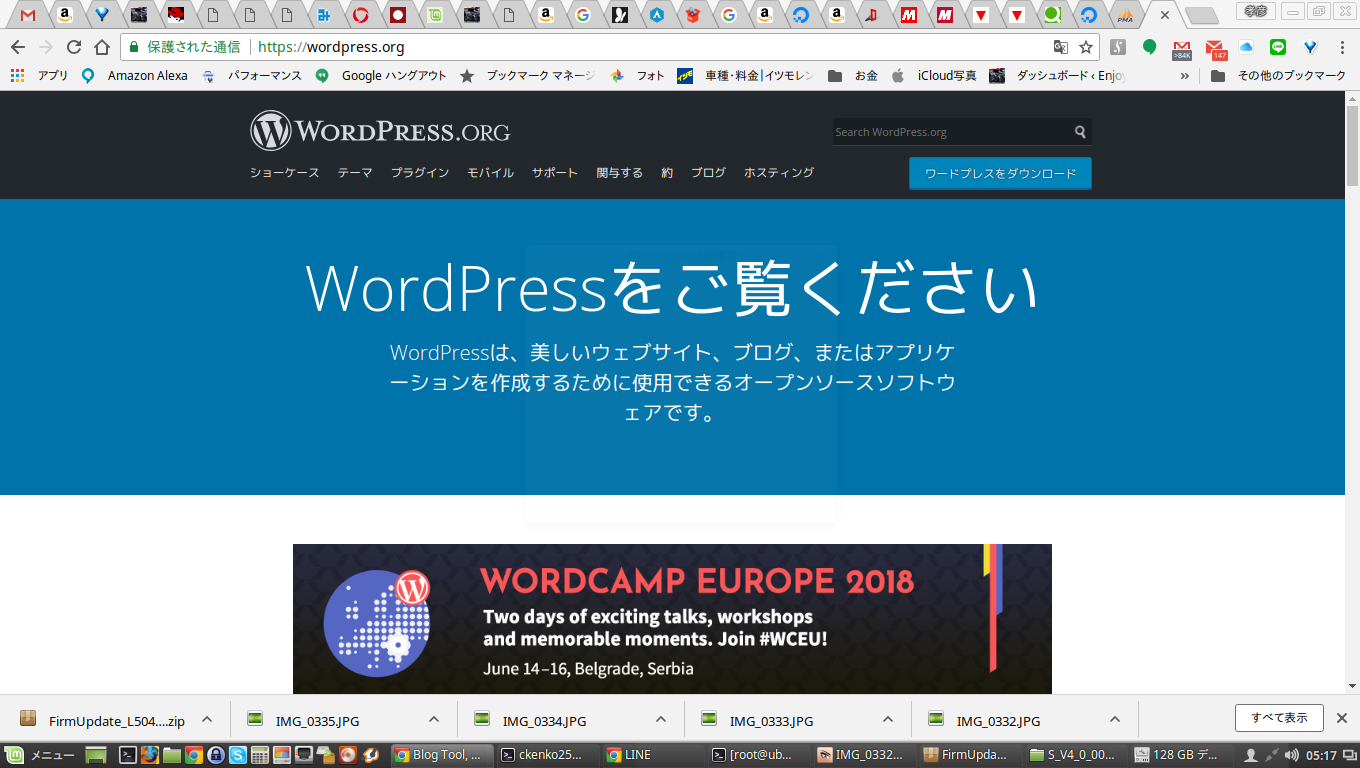Click すべて表示 downloads button
The width and height of the screenshot is (1360, 768).
[1279, 718]
